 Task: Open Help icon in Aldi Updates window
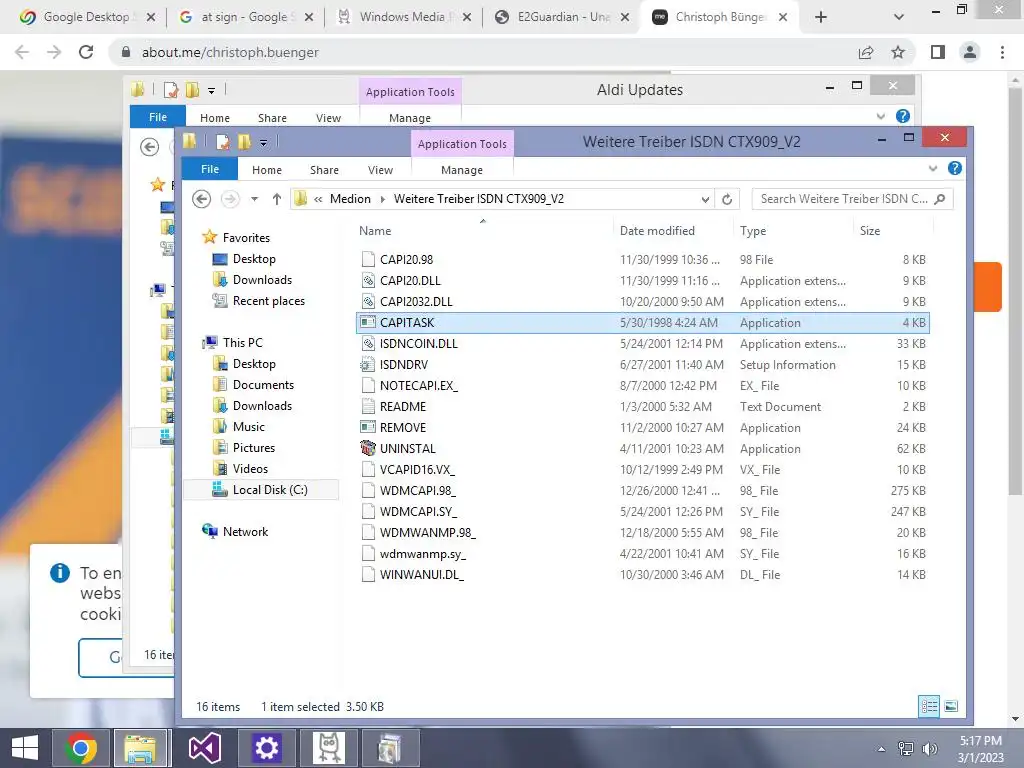[x=903, y=116]
